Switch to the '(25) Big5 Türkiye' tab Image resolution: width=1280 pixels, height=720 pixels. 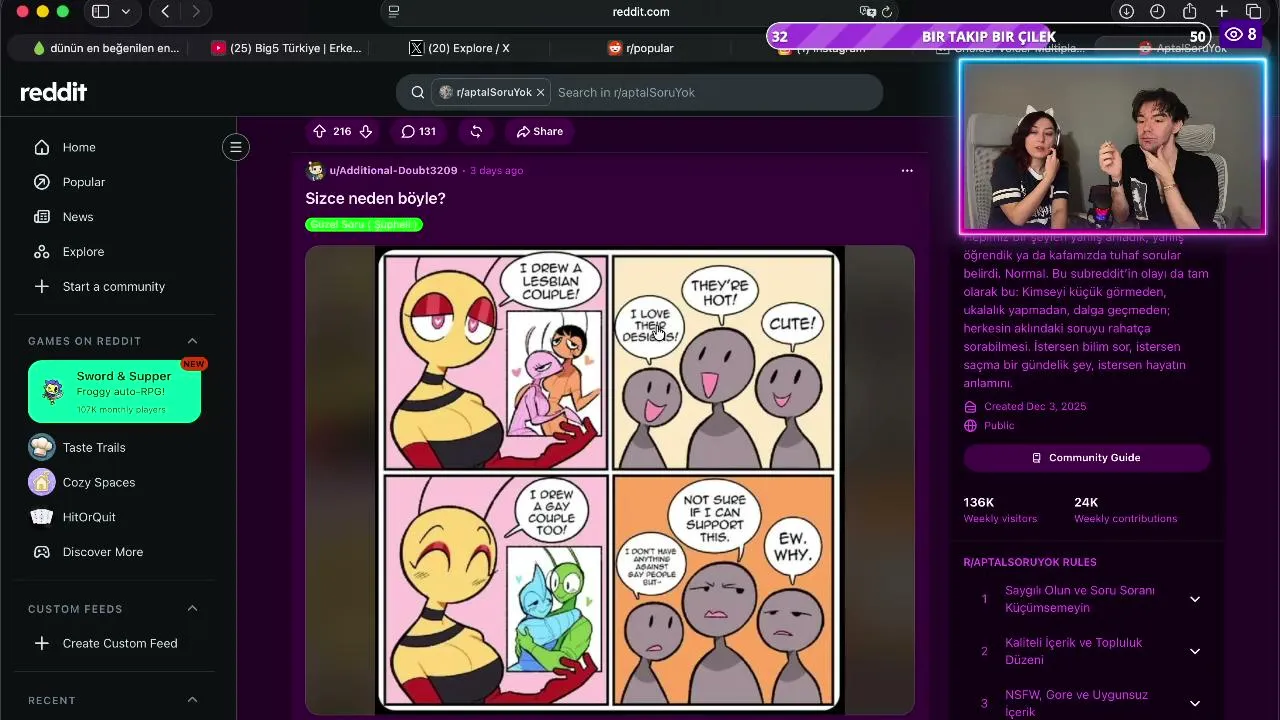click(x=287, y=48)
